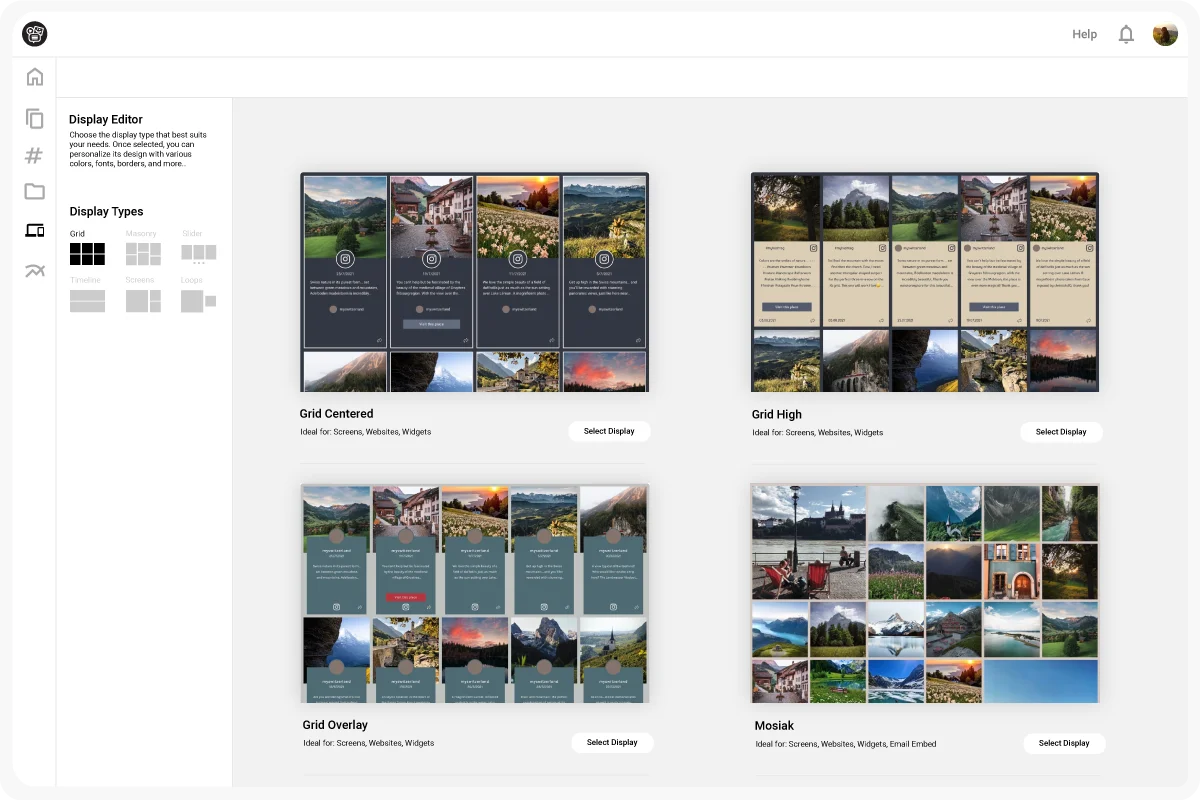The width and height of the screenshot is (1200, 800).
Task: Choose the Timeline display type
Action: [x=87, y=300]
